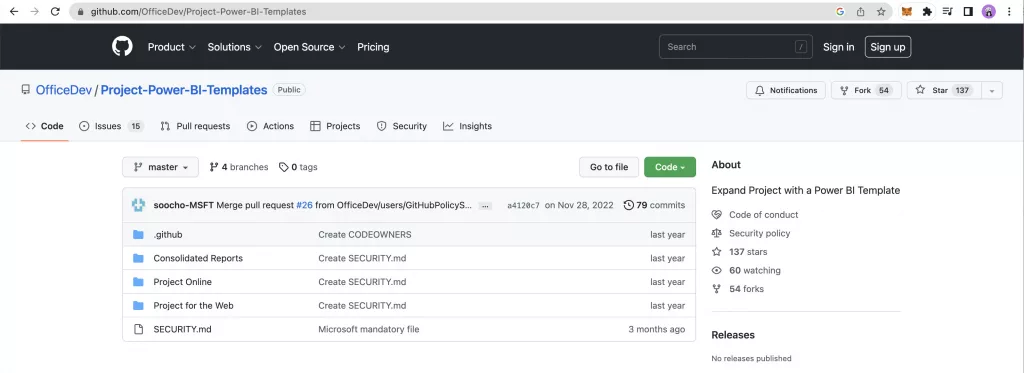The image size is (1024, 373).
Task: Bookmark this page with the star icon
Action: (881, 12)
